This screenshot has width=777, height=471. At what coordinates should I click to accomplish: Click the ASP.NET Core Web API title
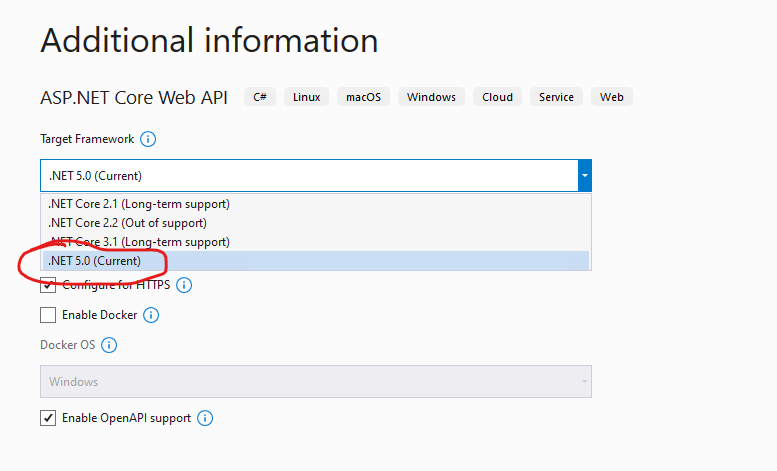(134, 98)
